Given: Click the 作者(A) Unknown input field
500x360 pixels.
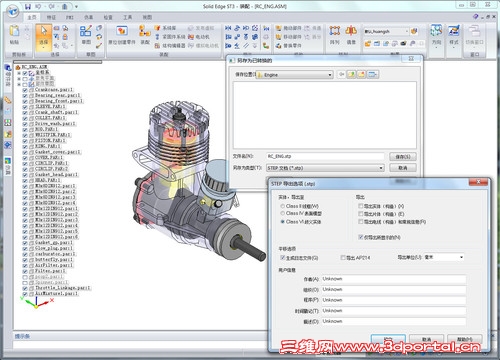Looking at the screenshot, I should point(394,279).
